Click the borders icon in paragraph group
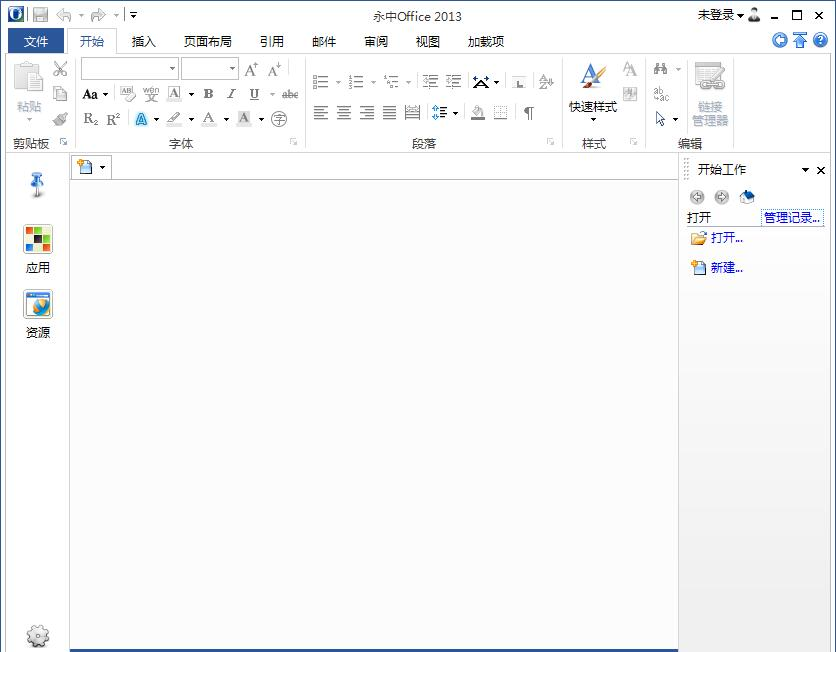The width and height of the screenshot is (836, 675). click(x=501, y=112)
